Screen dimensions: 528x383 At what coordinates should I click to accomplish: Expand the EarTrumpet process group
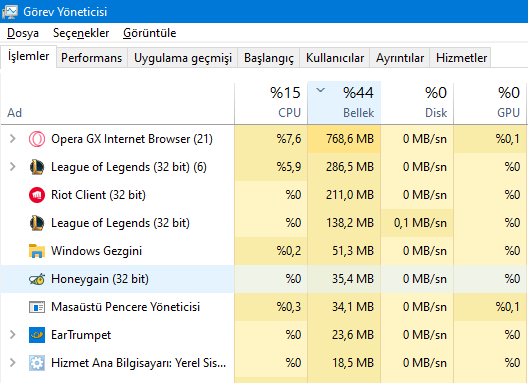[x=12, y=334]
